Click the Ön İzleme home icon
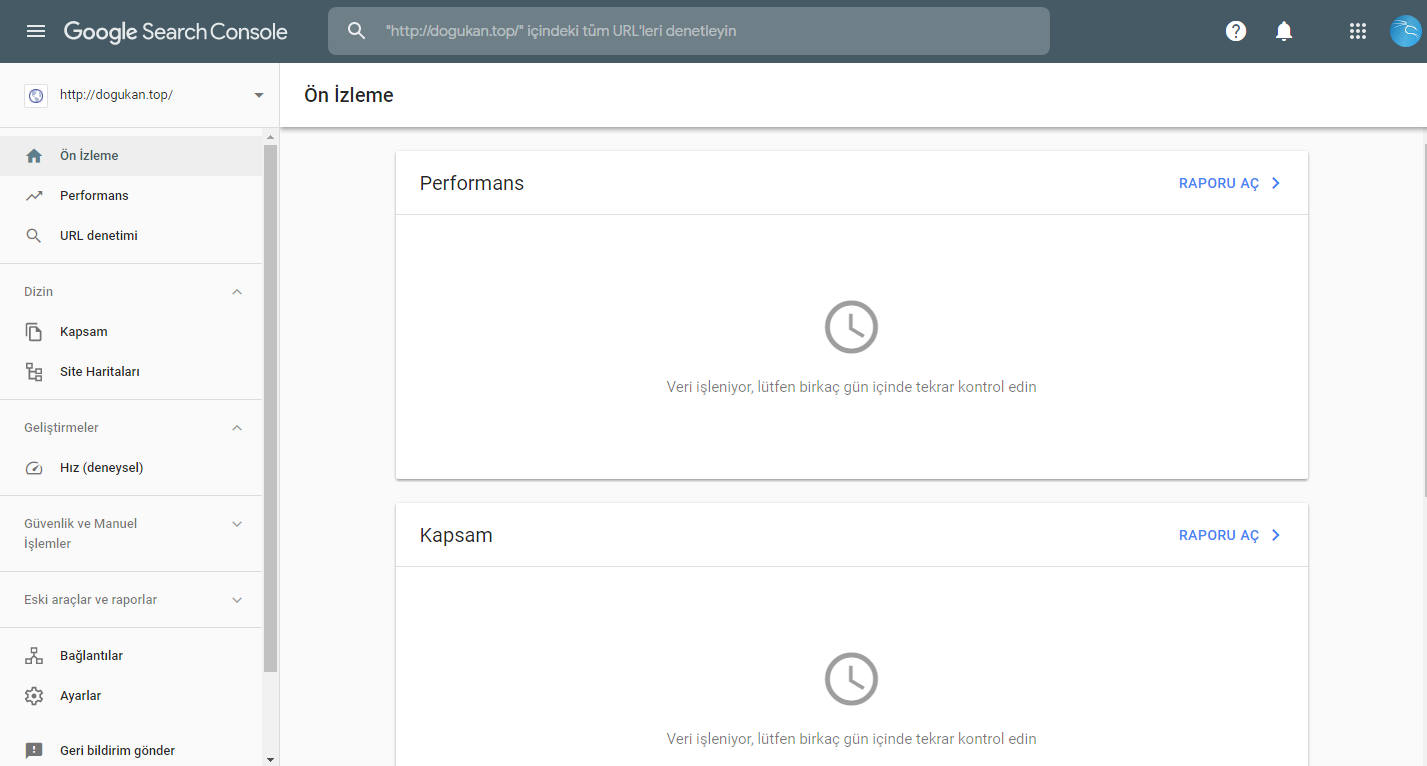Viewport: 1427px width, 766px height. point(34,156)
